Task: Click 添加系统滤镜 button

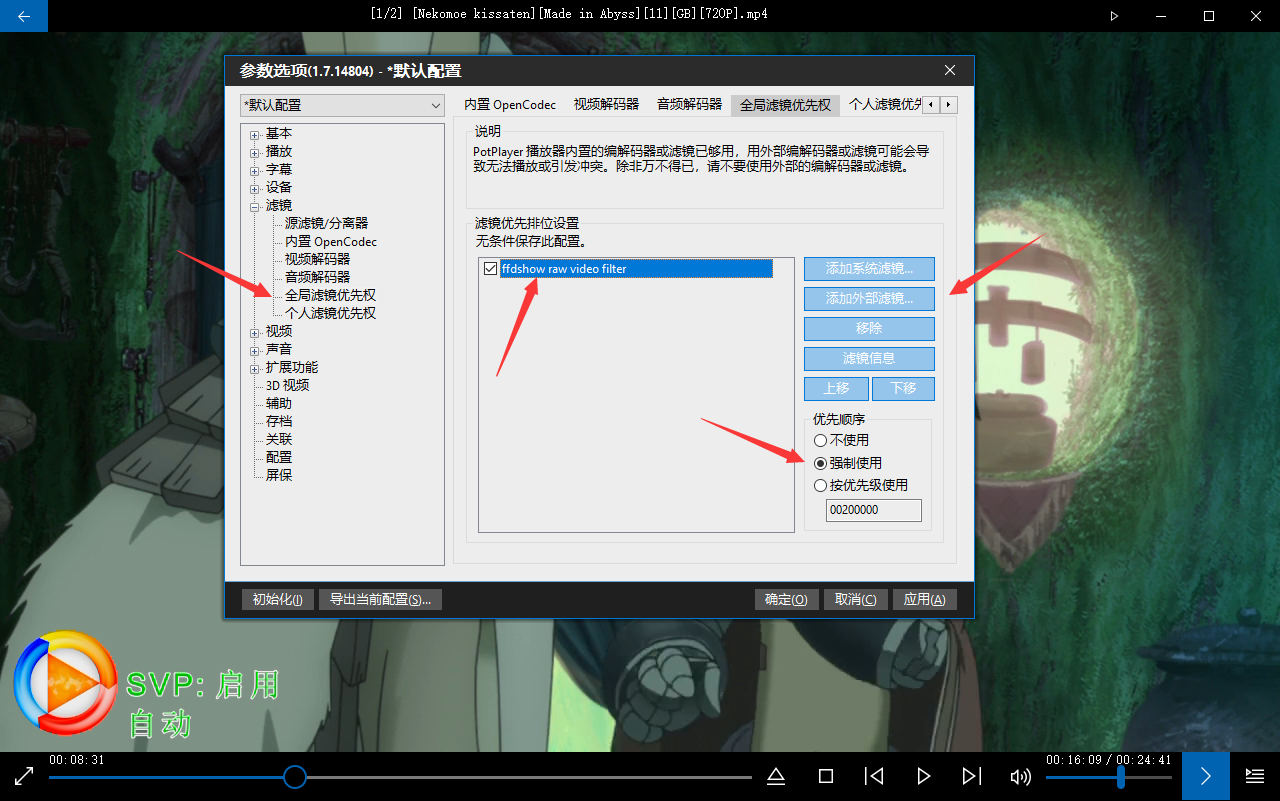Action: 869,268
